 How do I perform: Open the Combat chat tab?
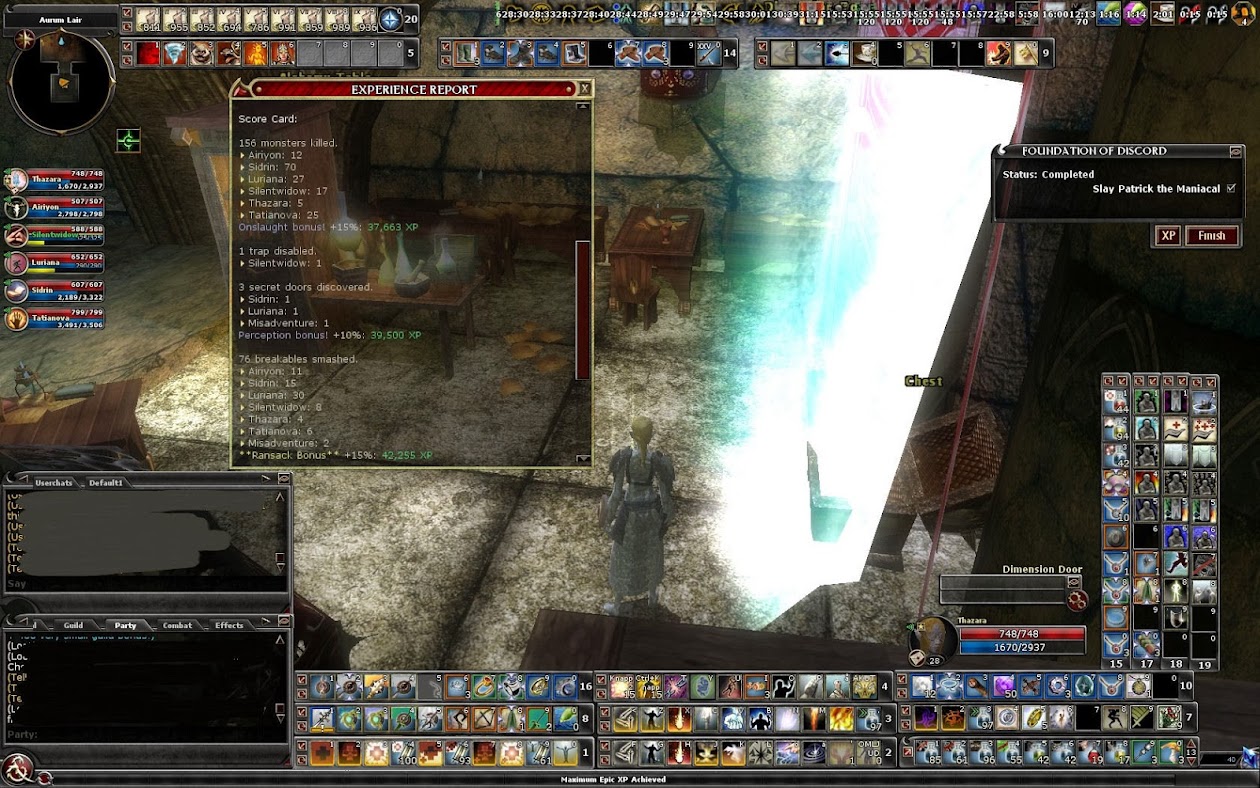[x=177, y=625]
